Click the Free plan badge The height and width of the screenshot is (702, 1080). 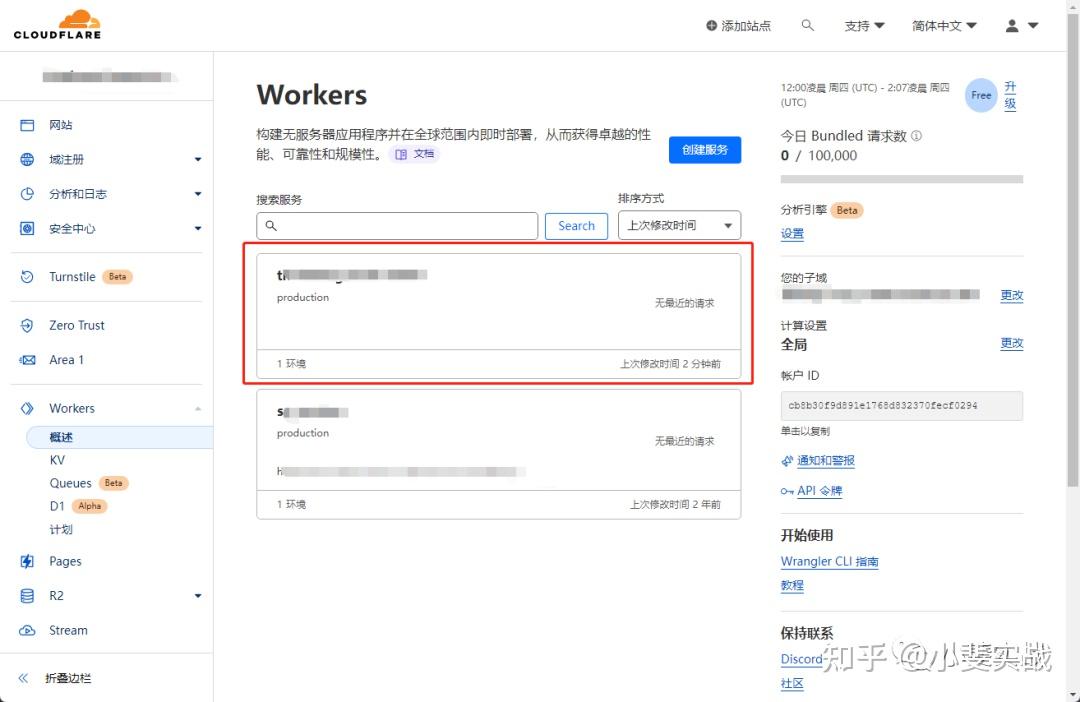tap(981, 95)
